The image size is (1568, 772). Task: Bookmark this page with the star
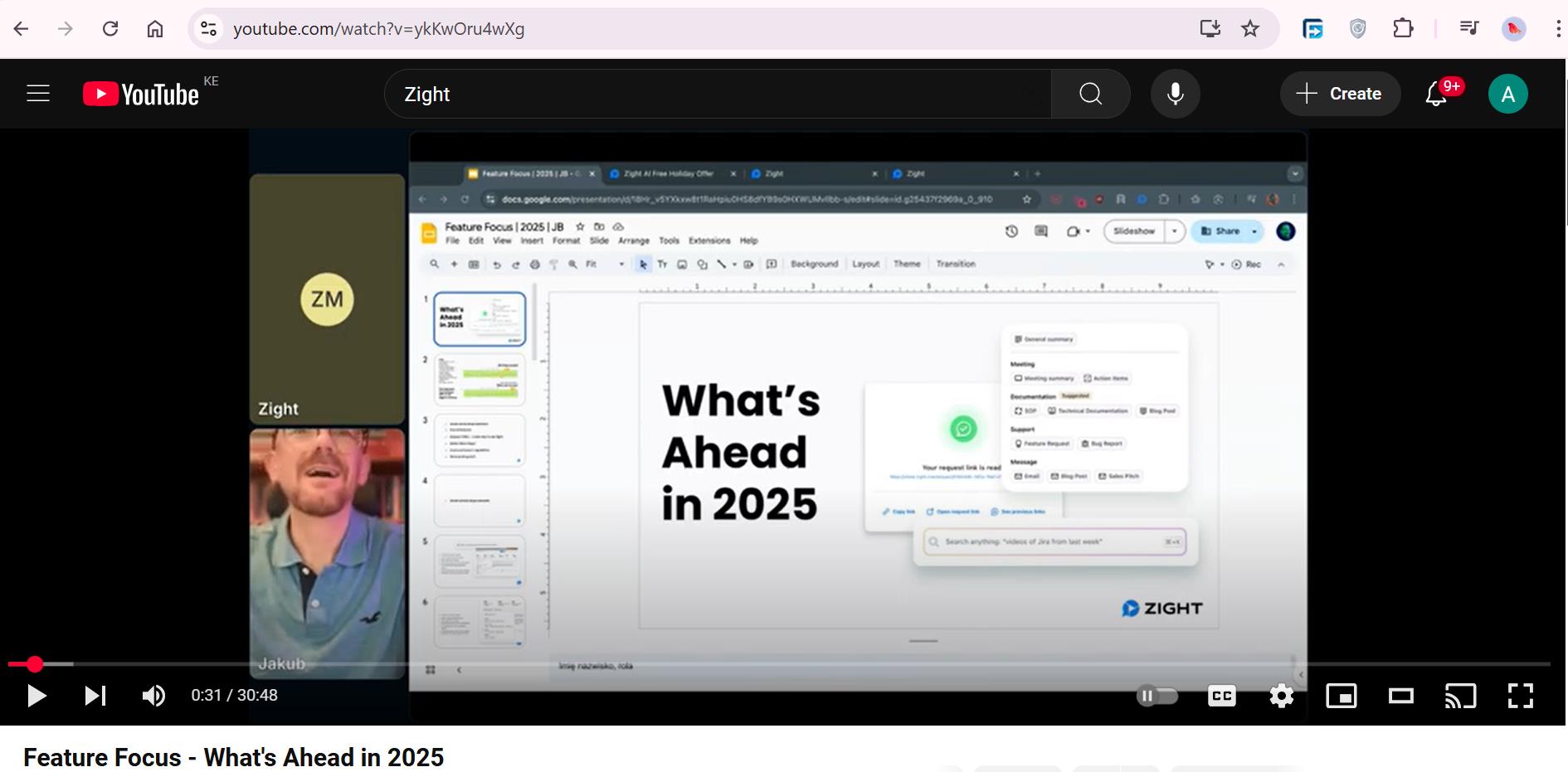(1249, 29)
